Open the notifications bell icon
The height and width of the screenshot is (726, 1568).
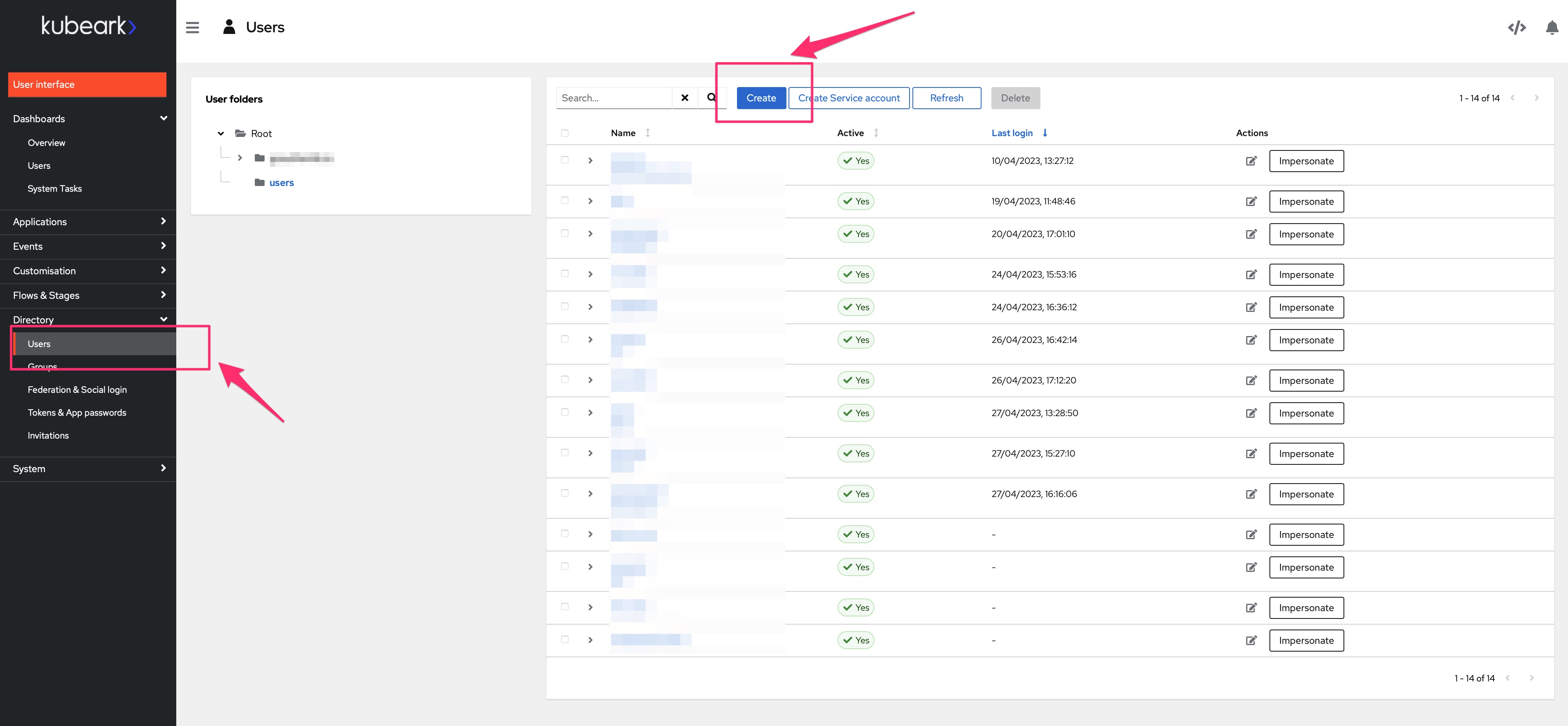tap(1552, 27)
